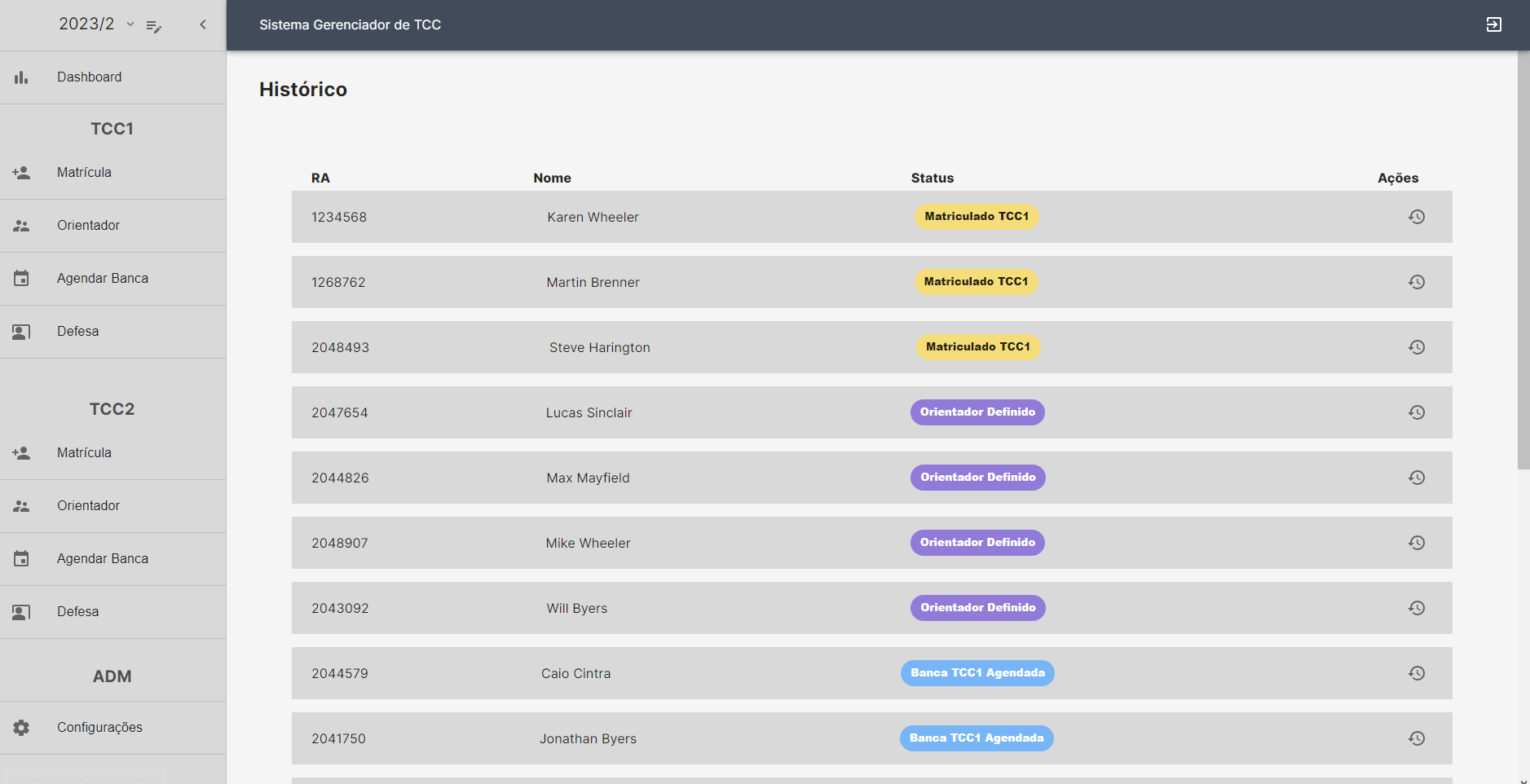This screenshot has height=784, width=1530.
Task: Open TCC1 Matrícula menu item
Action: tap(84, 173)
